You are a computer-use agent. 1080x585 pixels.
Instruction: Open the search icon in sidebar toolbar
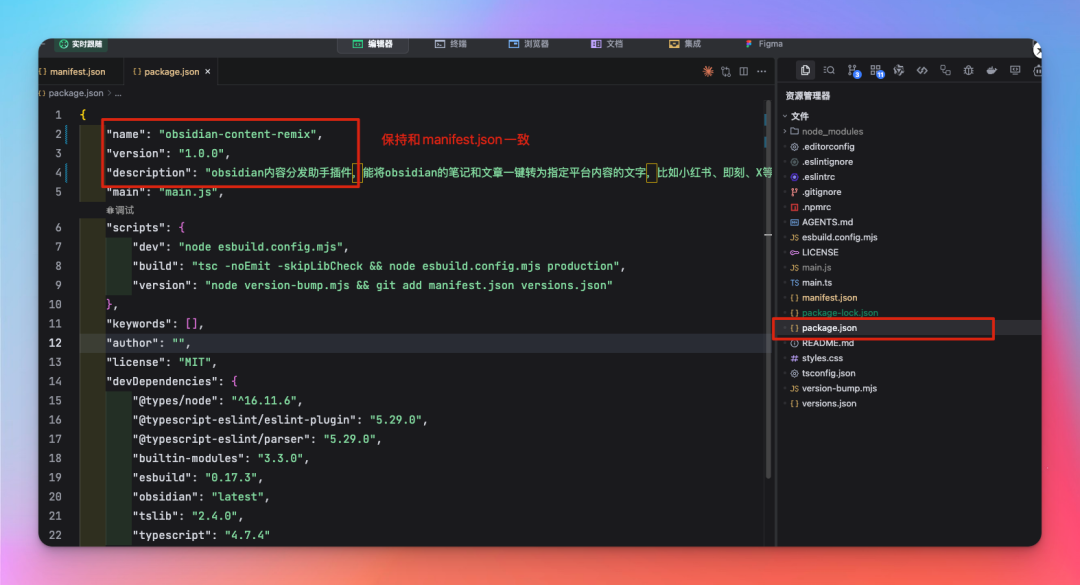(x=829, y=70)
